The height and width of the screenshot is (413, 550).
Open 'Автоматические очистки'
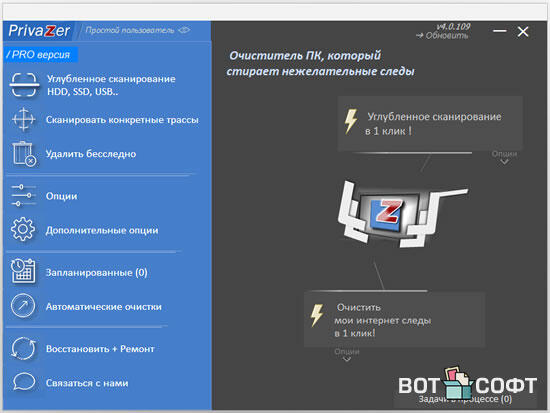pyautogui.click(x=104, y=307)
